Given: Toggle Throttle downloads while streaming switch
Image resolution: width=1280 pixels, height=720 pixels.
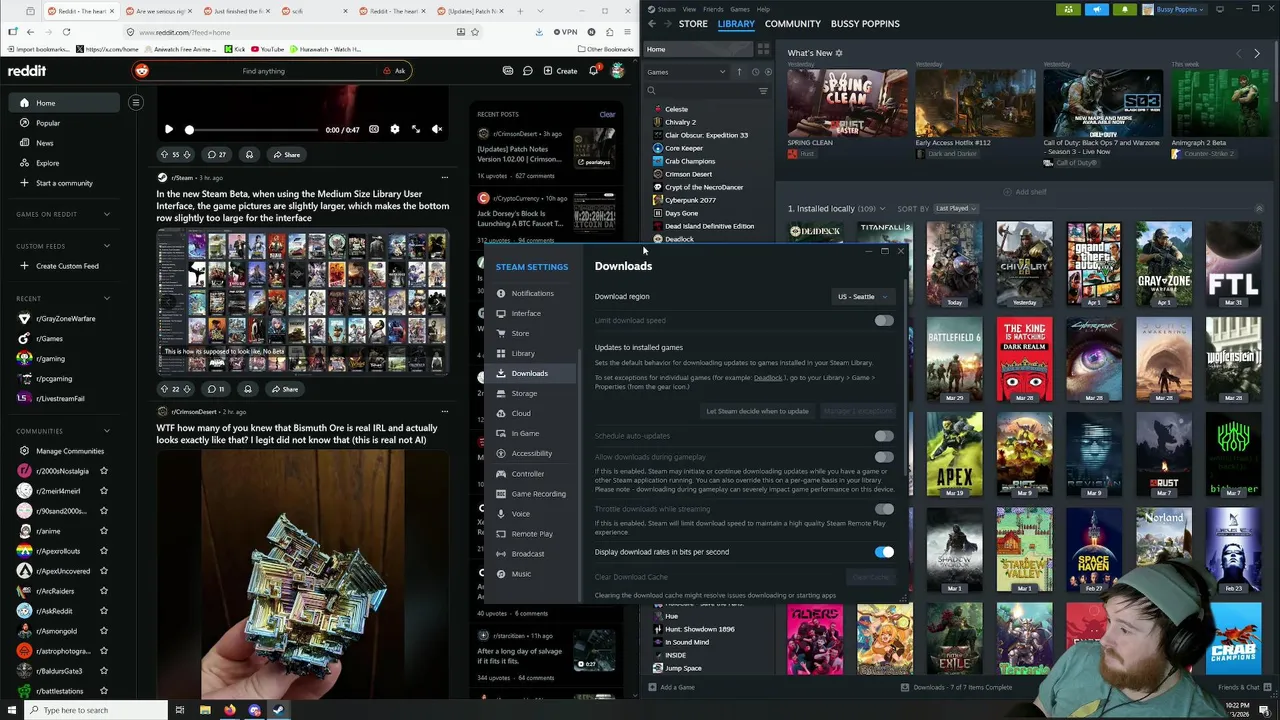Looking at the screenshot, I should 884,509.
